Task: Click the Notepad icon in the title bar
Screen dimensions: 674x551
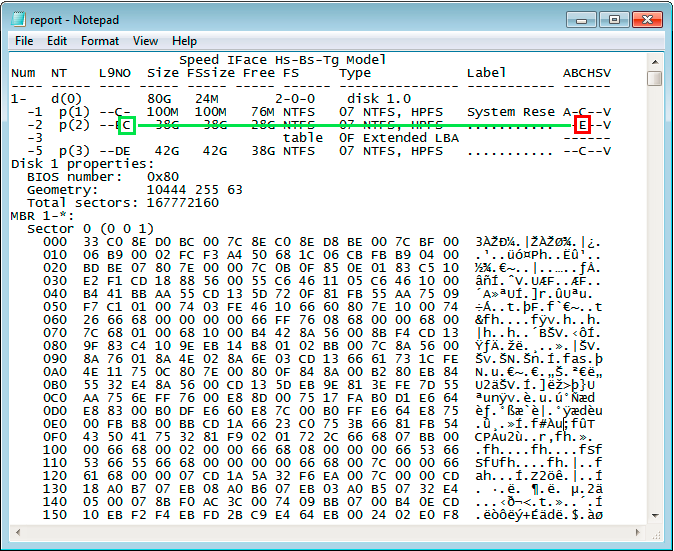Action: pos(18,18)
